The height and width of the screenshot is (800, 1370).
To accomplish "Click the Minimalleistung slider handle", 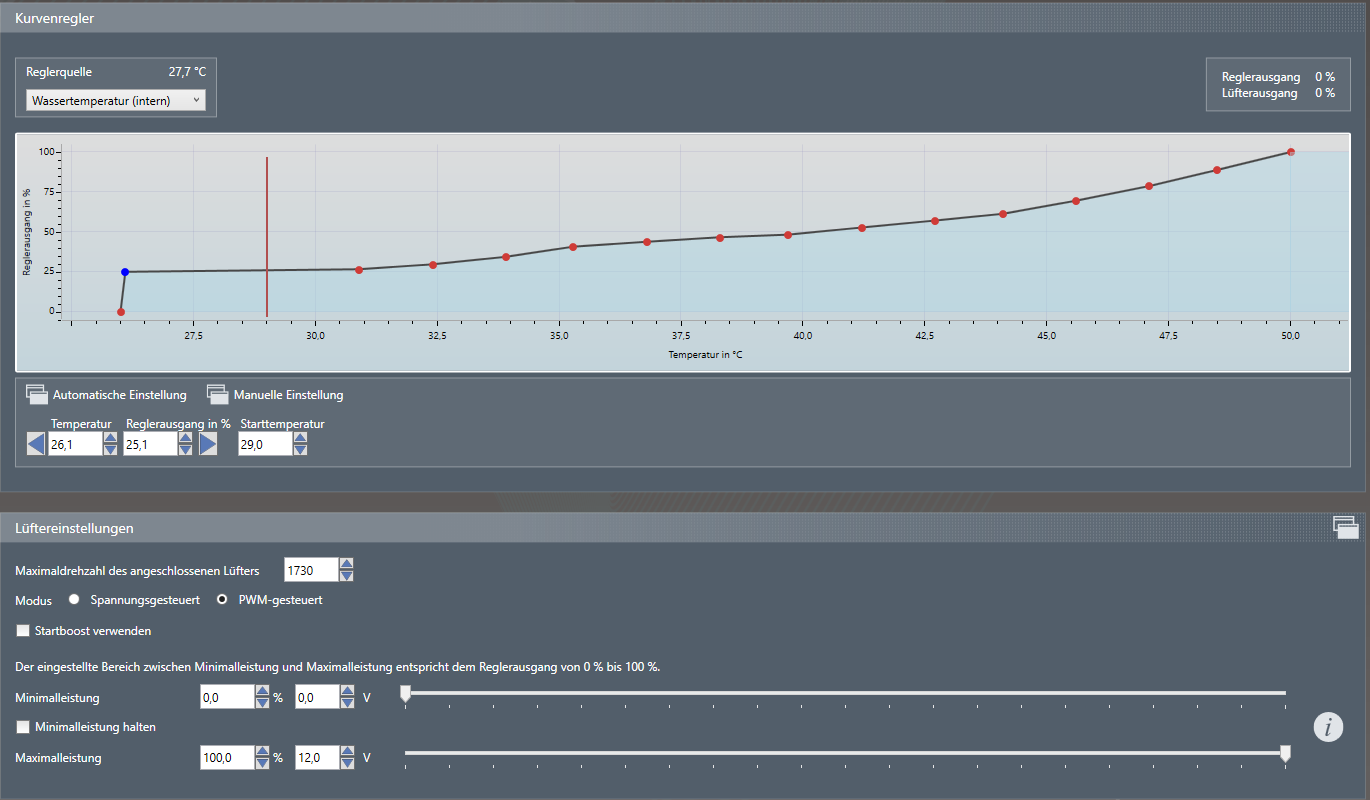I will pyautogui.click(x=405, y=693).
